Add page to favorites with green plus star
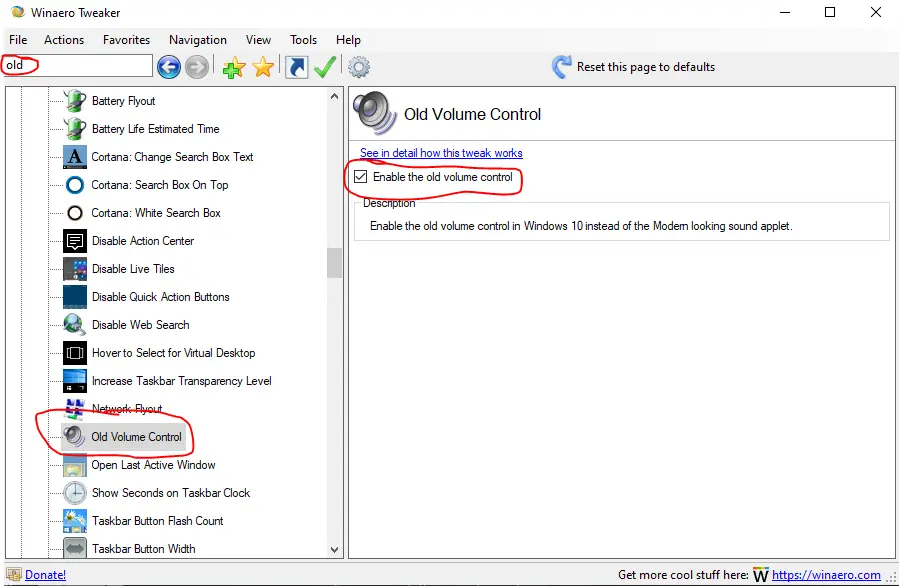This screenshot has width=899, height=586. pyautogui.click(x=234, y=68)
